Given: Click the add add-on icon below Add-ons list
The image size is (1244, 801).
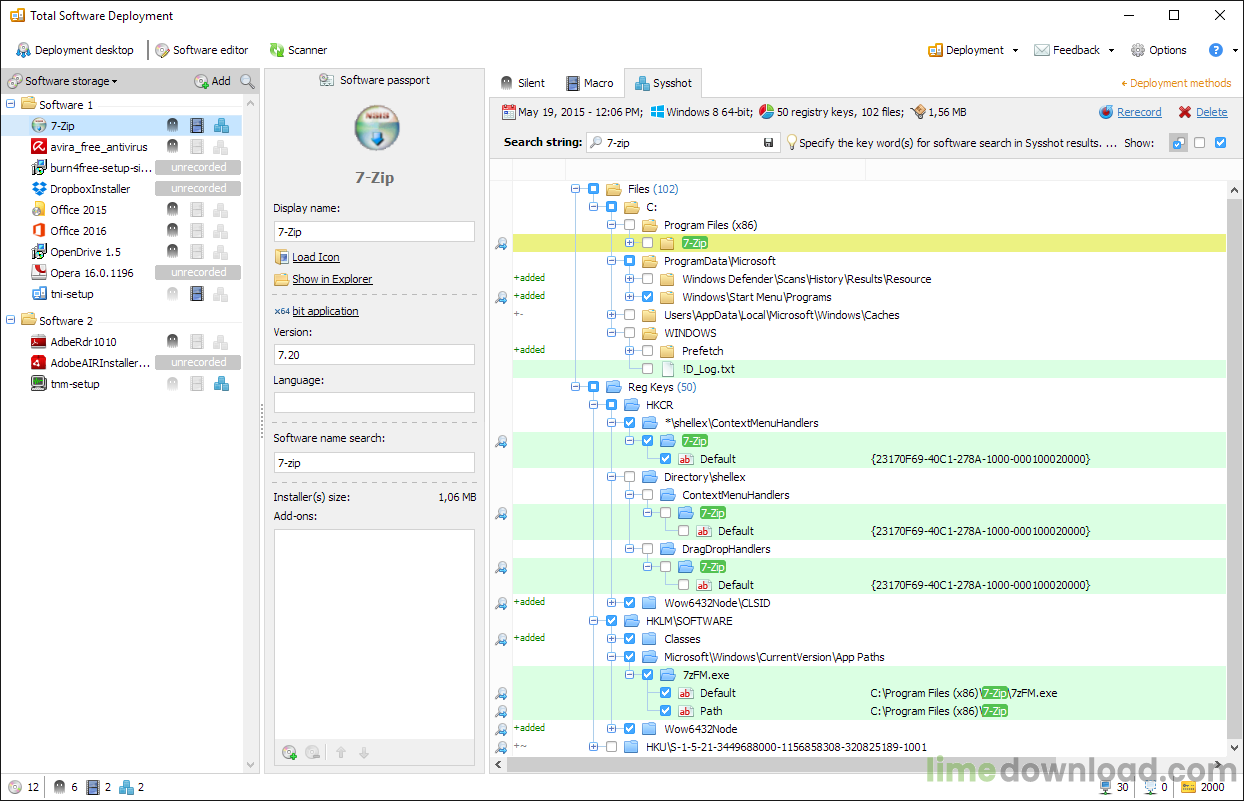Looking at the screenshot, I should point(290,753).
